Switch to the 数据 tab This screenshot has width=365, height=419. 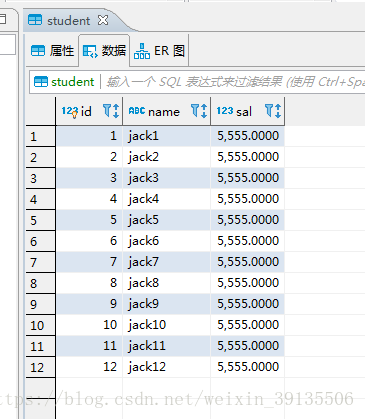[x=104, y=51]
